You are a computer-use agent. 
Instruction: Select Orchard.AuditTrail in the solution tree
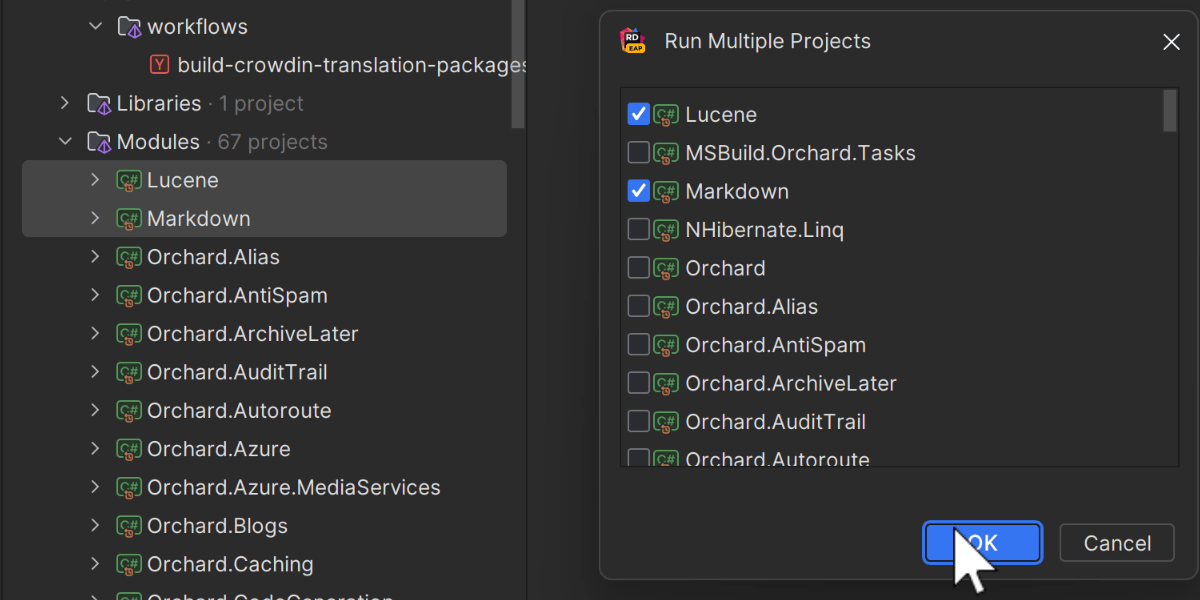[237, 373]
